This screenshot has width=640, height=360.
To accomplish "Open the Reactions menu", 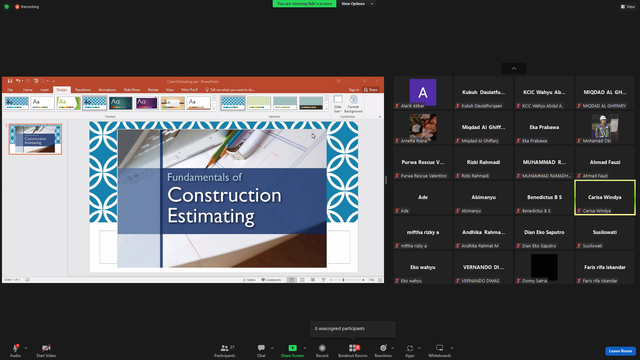I will (x=383, y=350).
